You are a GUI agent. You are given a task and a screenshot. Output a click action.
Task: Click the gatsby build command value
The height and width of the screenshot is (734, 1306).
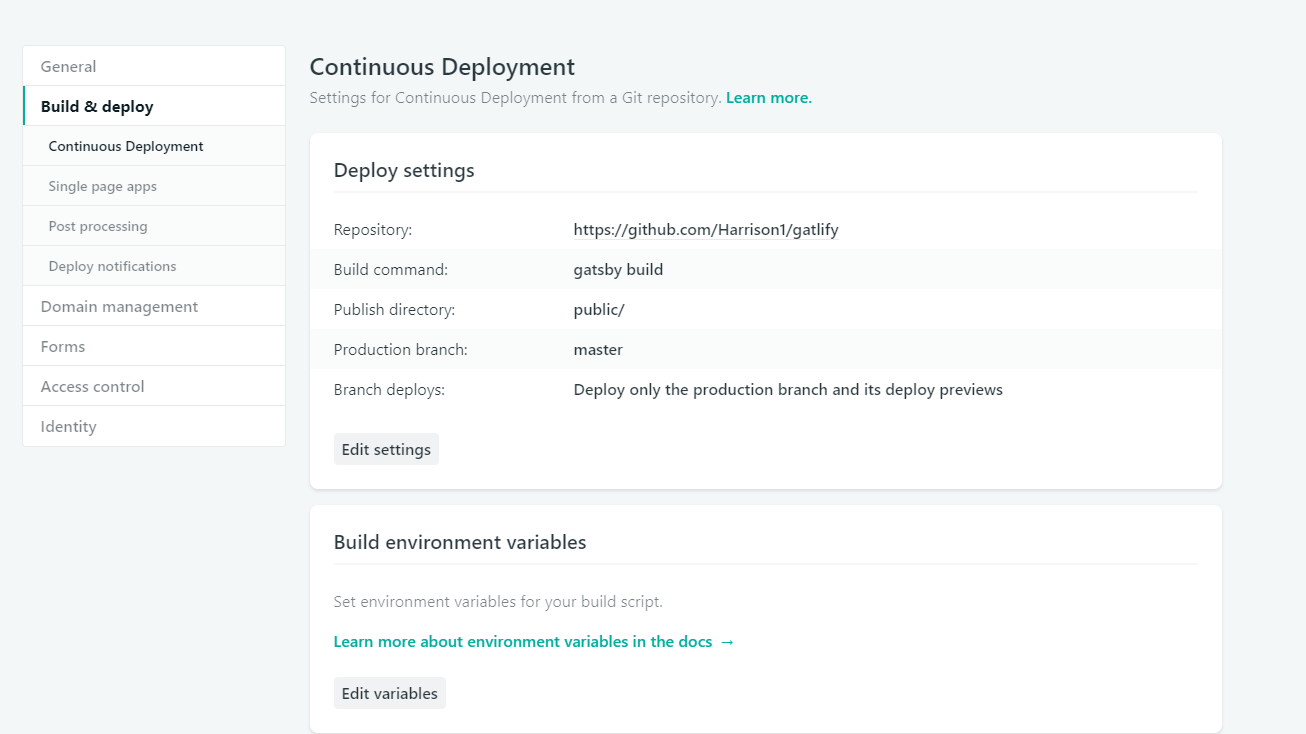click(618, 270)
